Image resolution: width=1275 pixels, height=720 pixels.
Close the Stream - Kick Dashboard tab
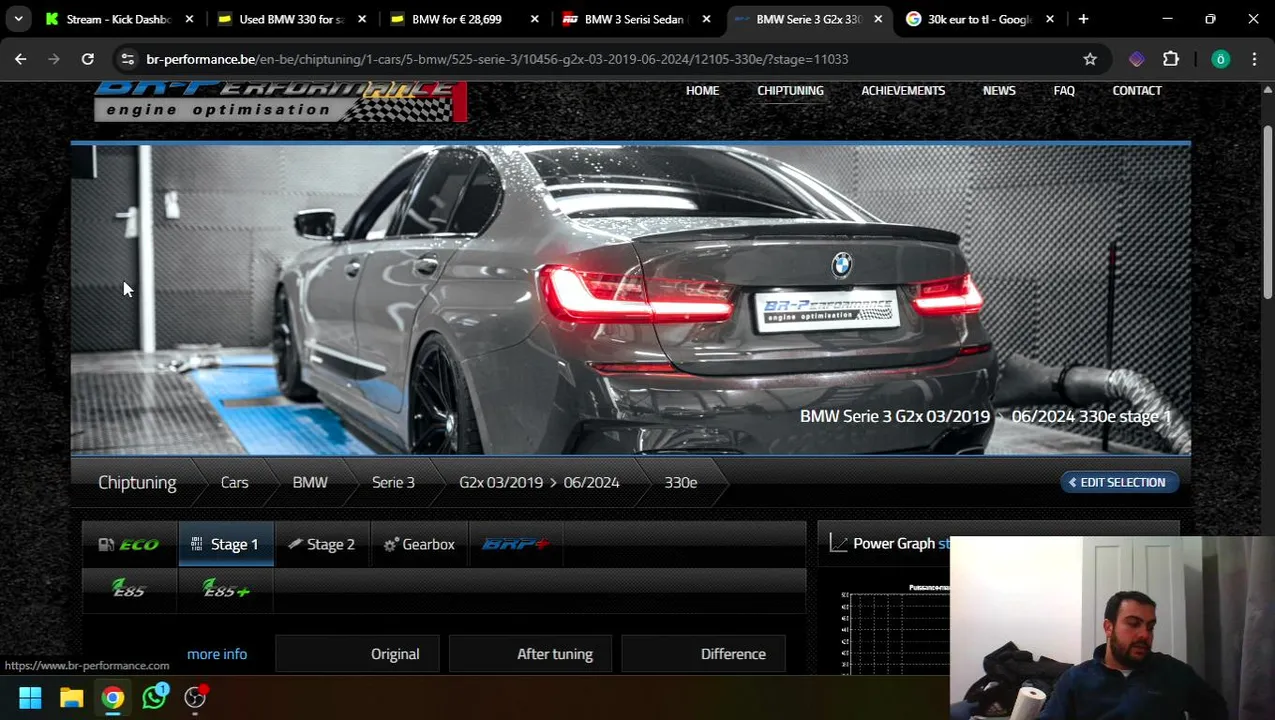(189, 19)
